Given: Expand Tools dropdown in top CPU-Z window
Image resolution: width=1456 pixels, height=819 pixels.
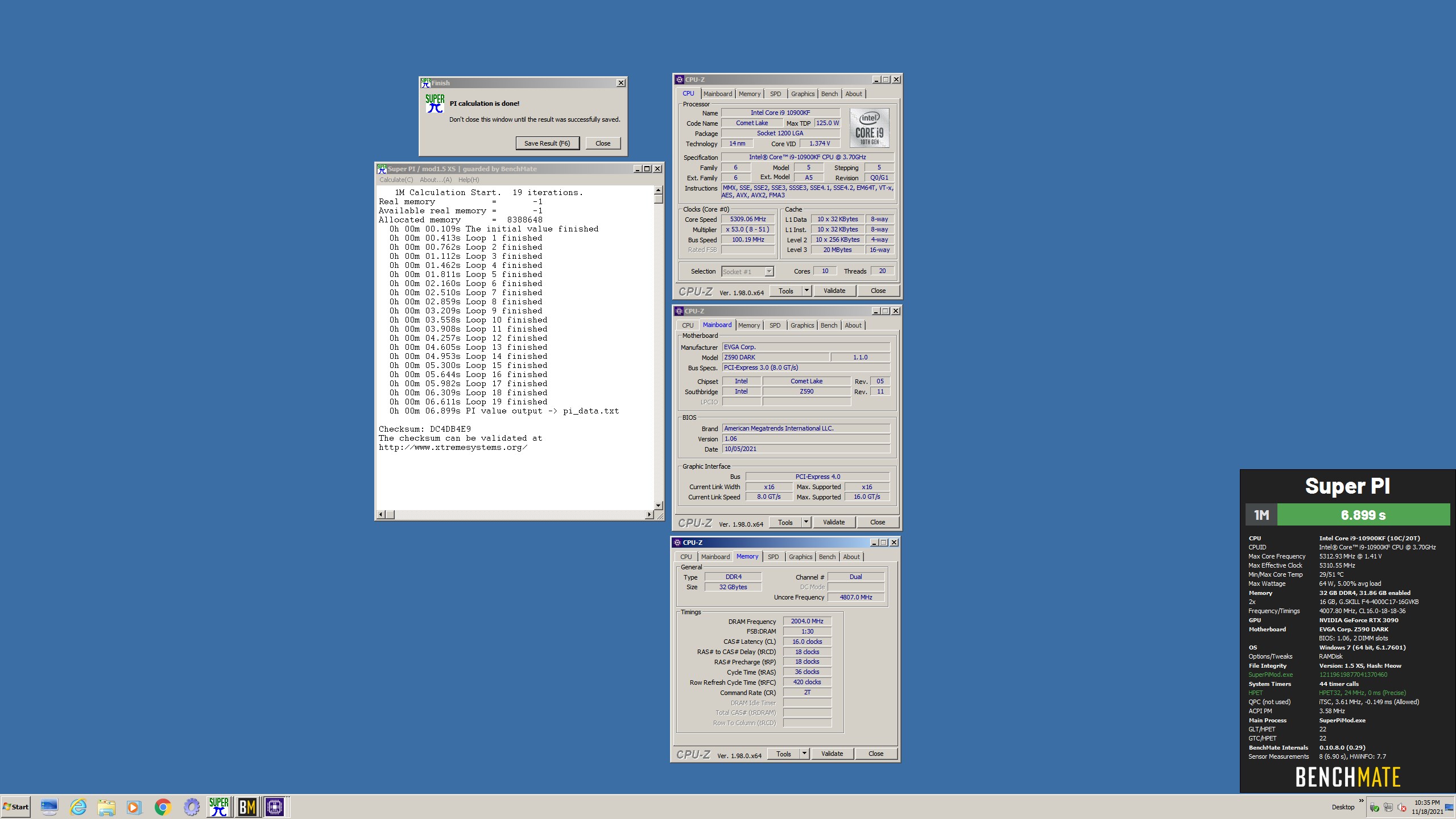Looking at the screenshot, I should pyautogui.click(x=806, y=291).
